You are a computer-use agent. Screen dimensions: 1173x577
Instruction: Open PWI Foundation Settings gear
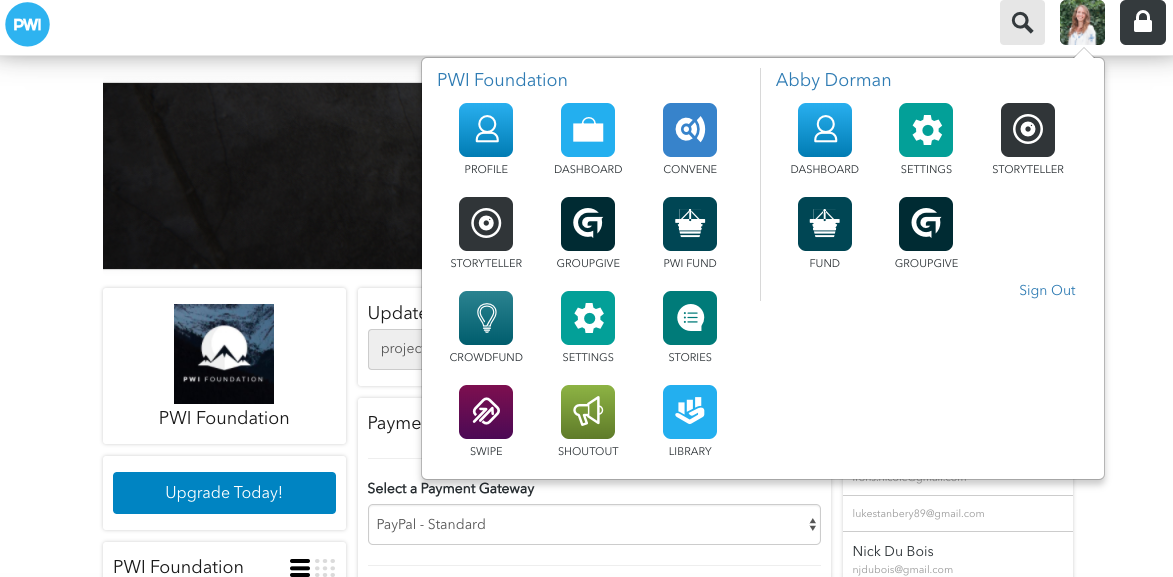588,318
